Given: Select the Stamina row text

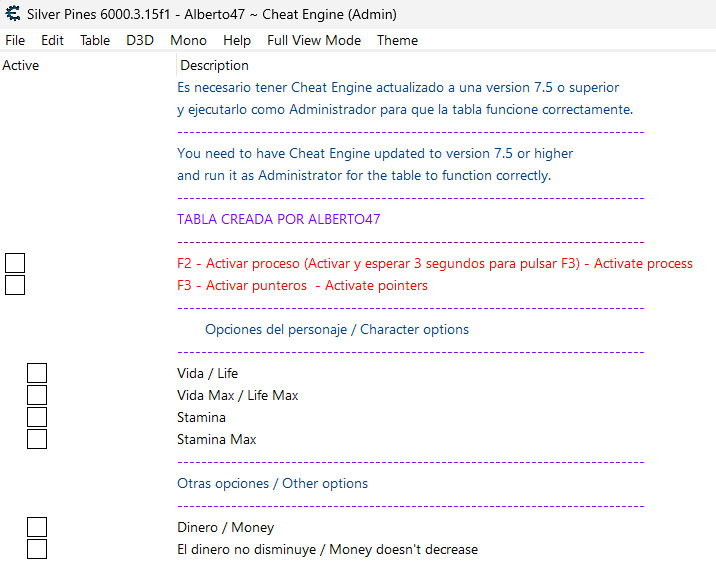Looking at the screenshot, I should [x=201, y=417].
